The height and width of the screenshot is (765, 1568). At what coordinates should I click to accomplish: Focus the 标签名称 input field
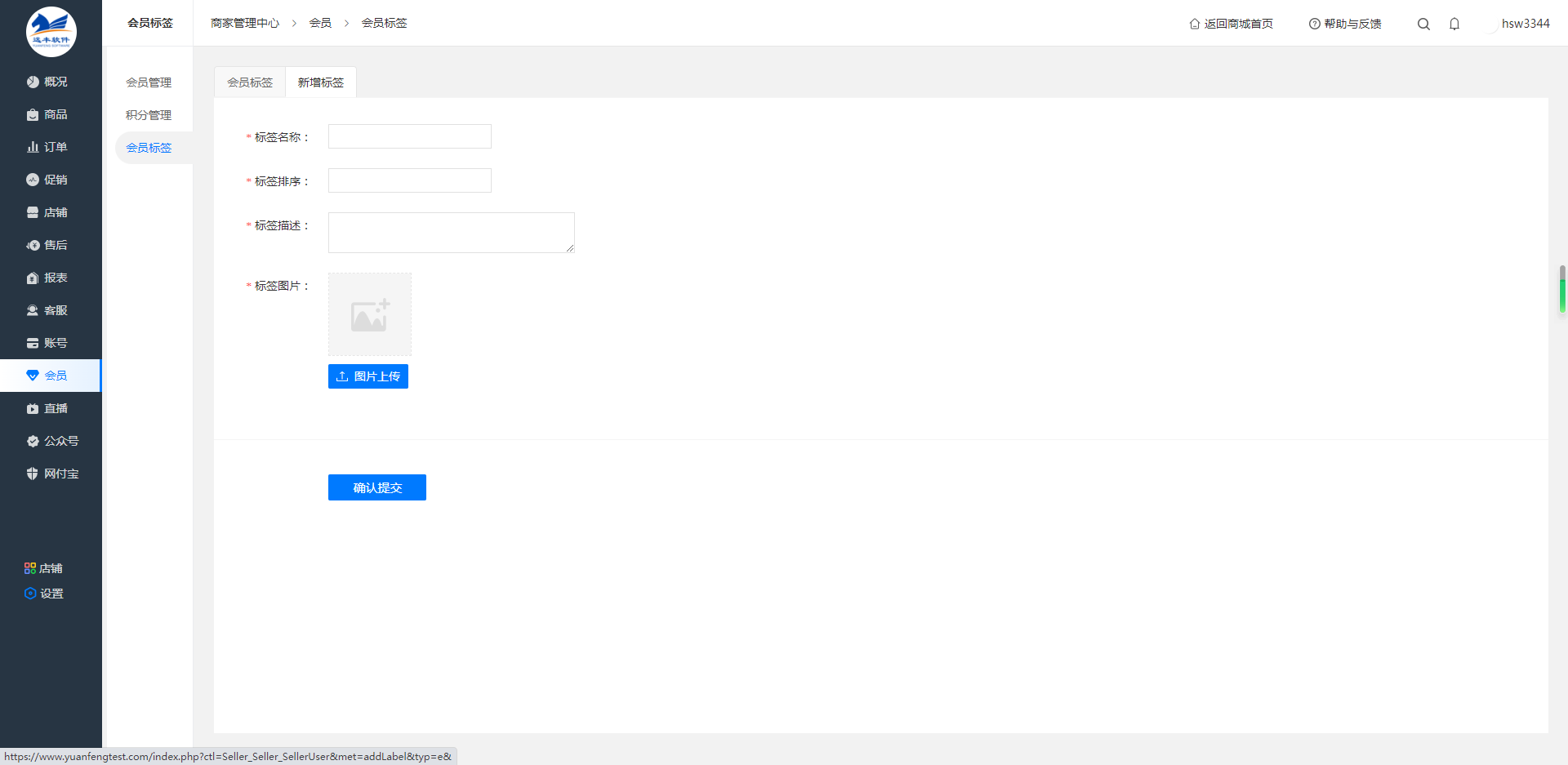click(410, 136)
